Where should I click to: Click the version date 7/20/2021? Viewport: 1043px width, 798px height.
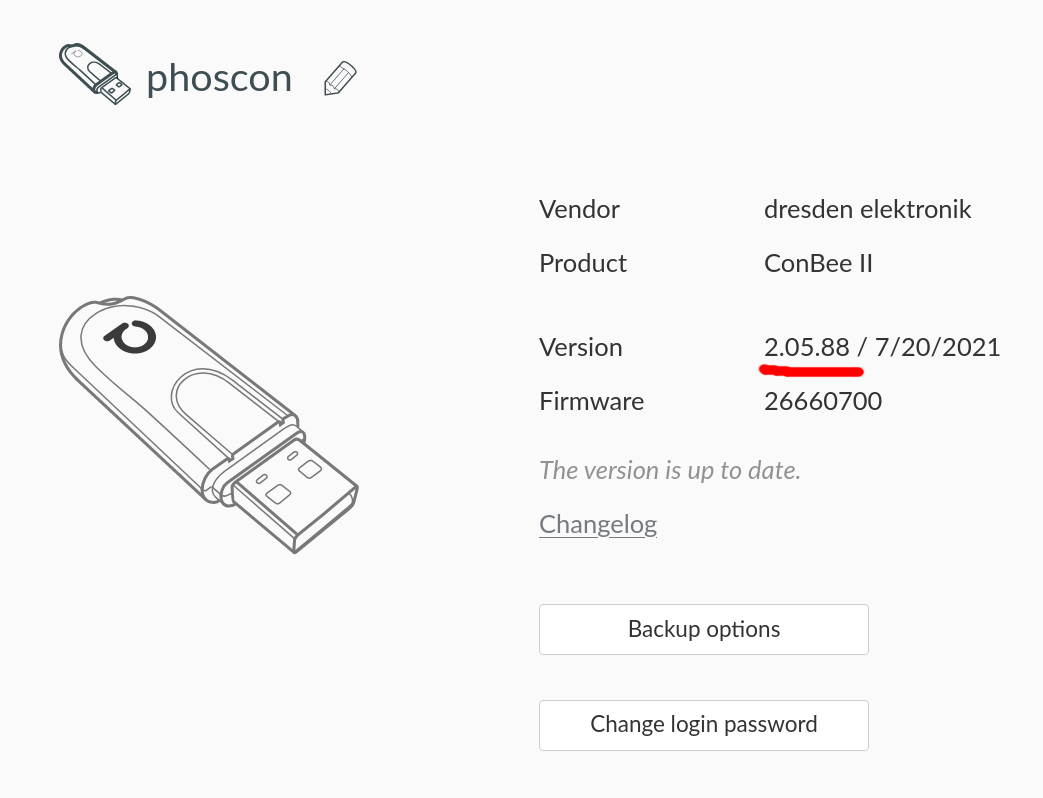[x=936, y=347]
